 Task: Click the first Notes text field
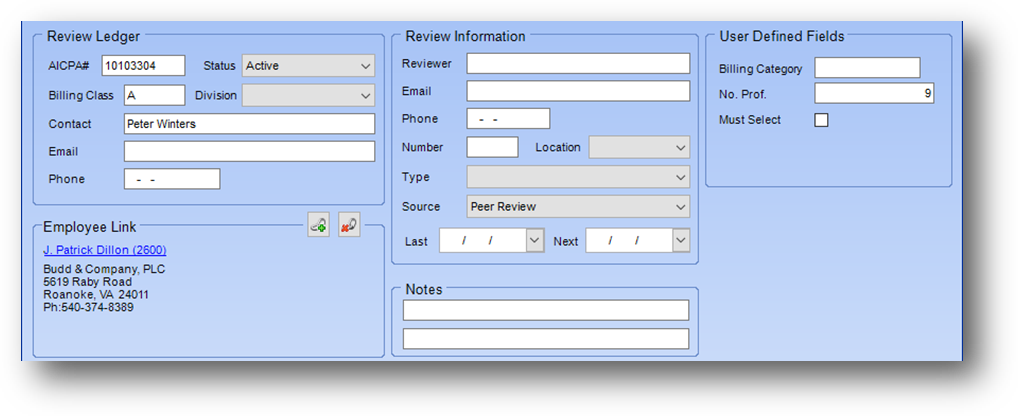click(545, 310)
